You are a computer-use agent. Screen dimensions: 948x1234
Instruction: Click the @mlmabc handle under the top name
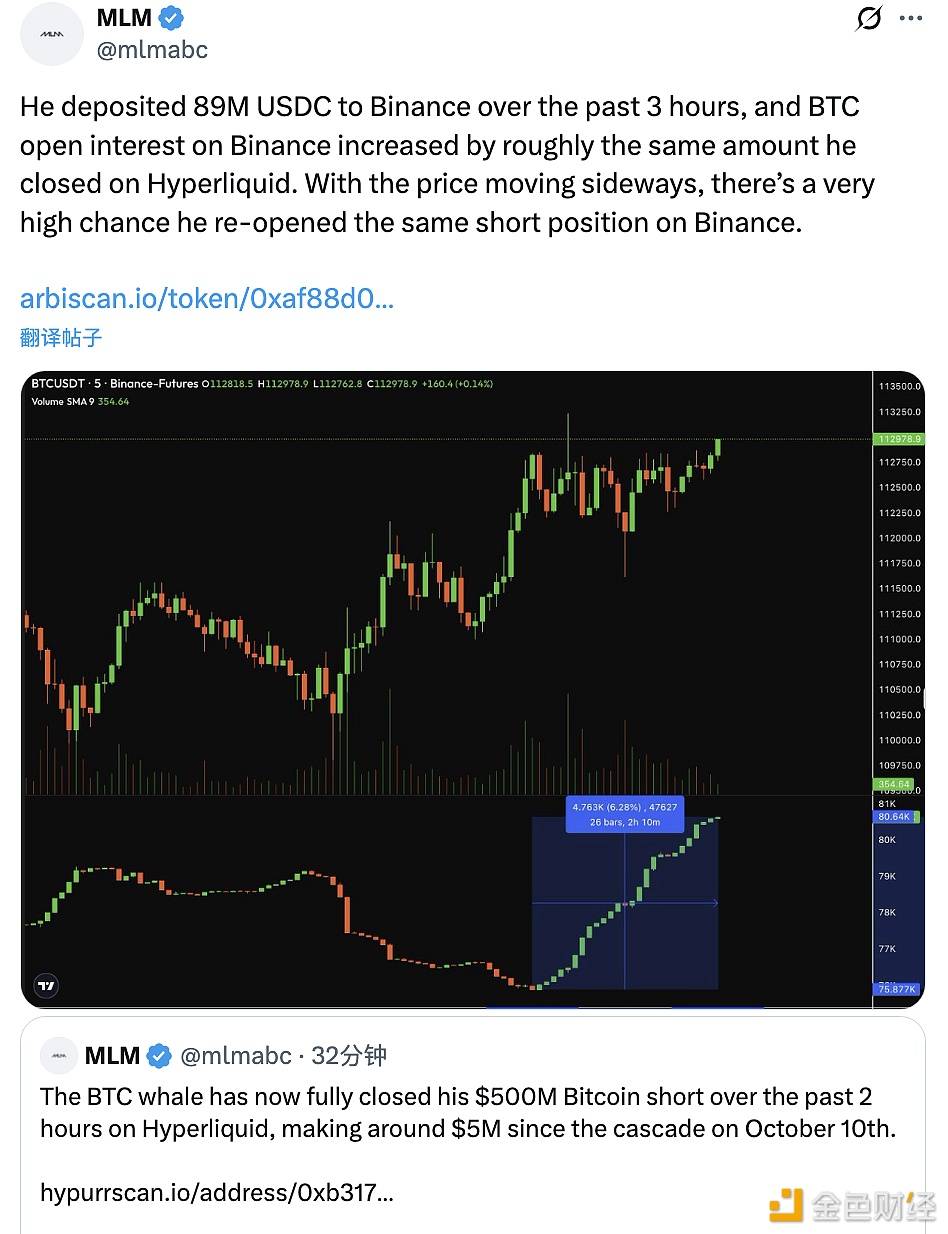click(152, 50)
